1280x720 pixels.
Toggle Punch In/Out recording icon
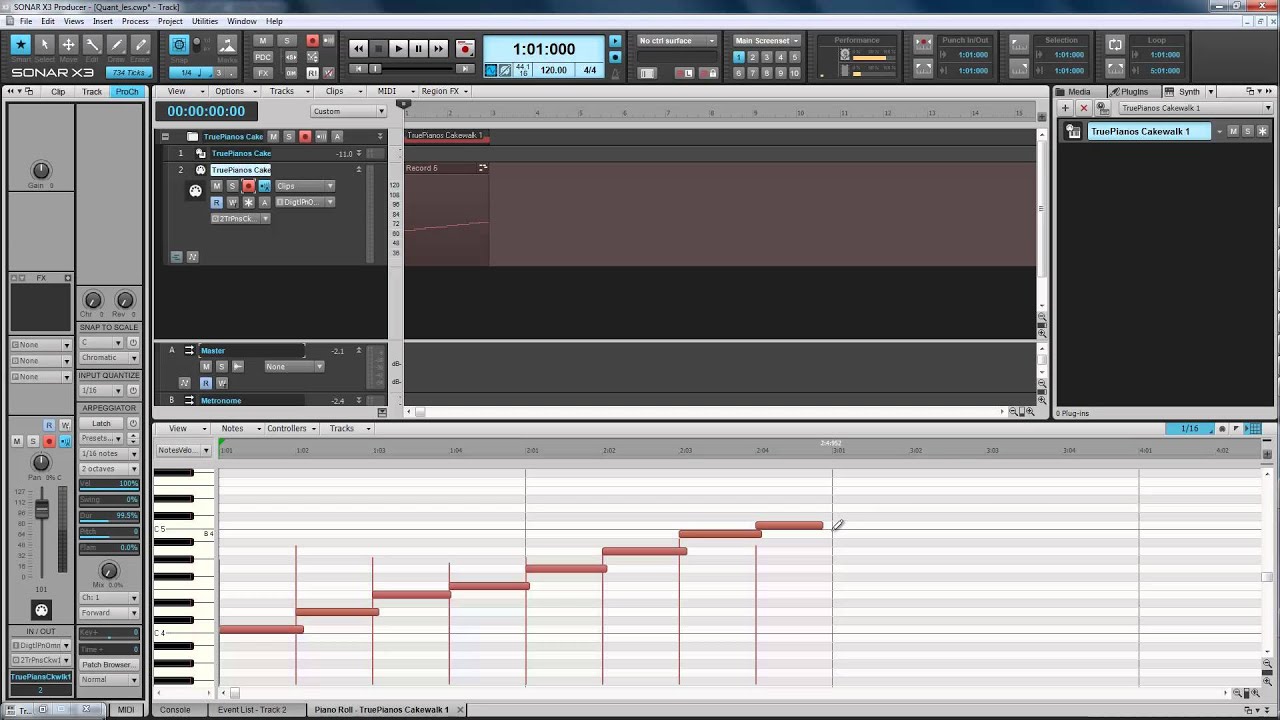click(923, 45)
